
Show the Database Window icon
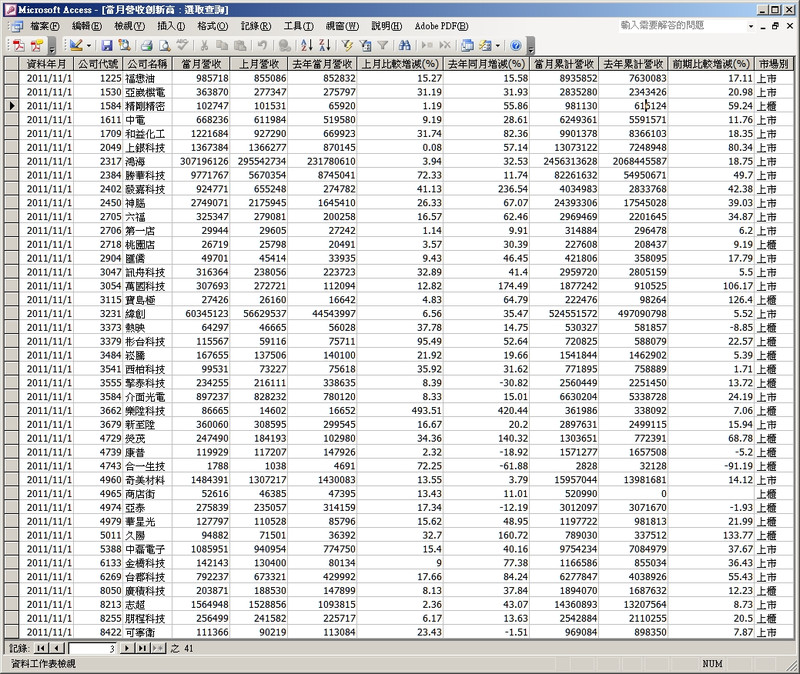click(467, 45)
